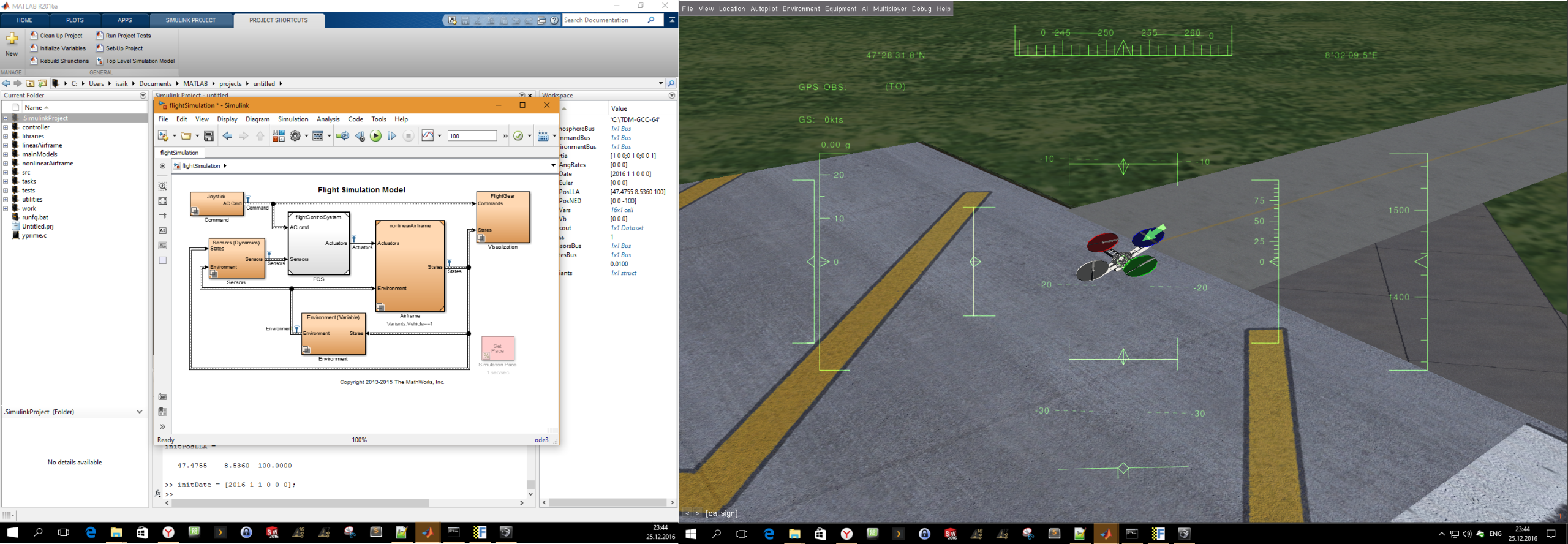1568x544 pixels.
Task: Click the Zoom tool in the Simulink palette
Action: [x=162, y=186]
